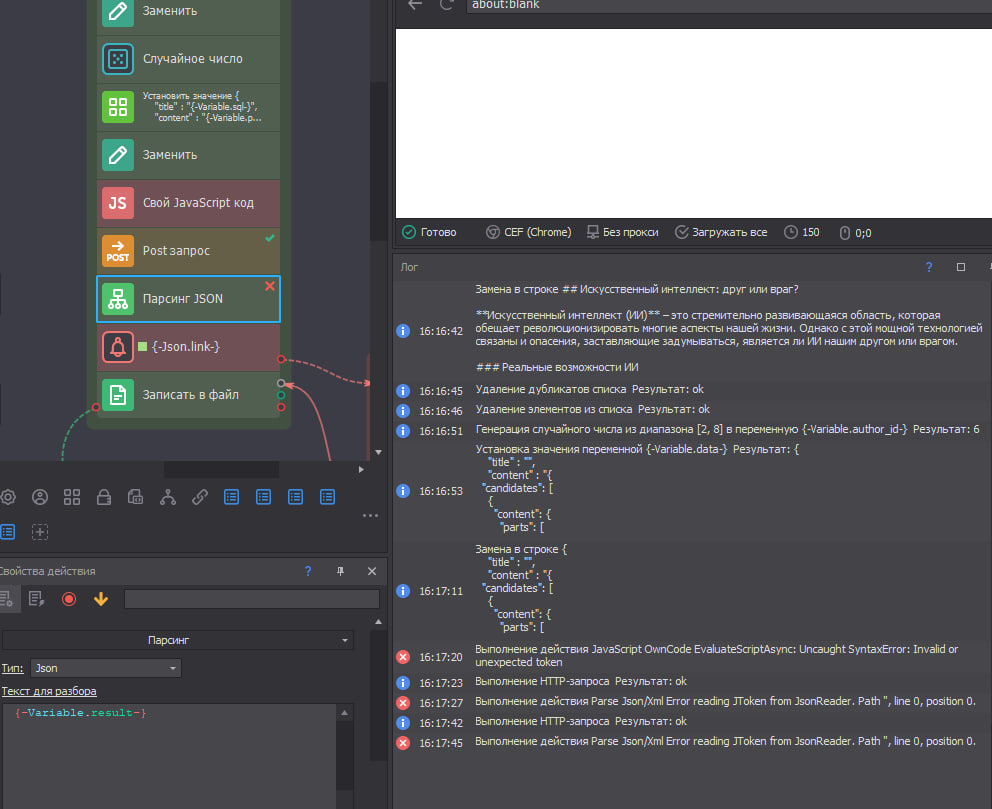
Task: Open the edit note properties icon
Action: click(x=37, y=599)
